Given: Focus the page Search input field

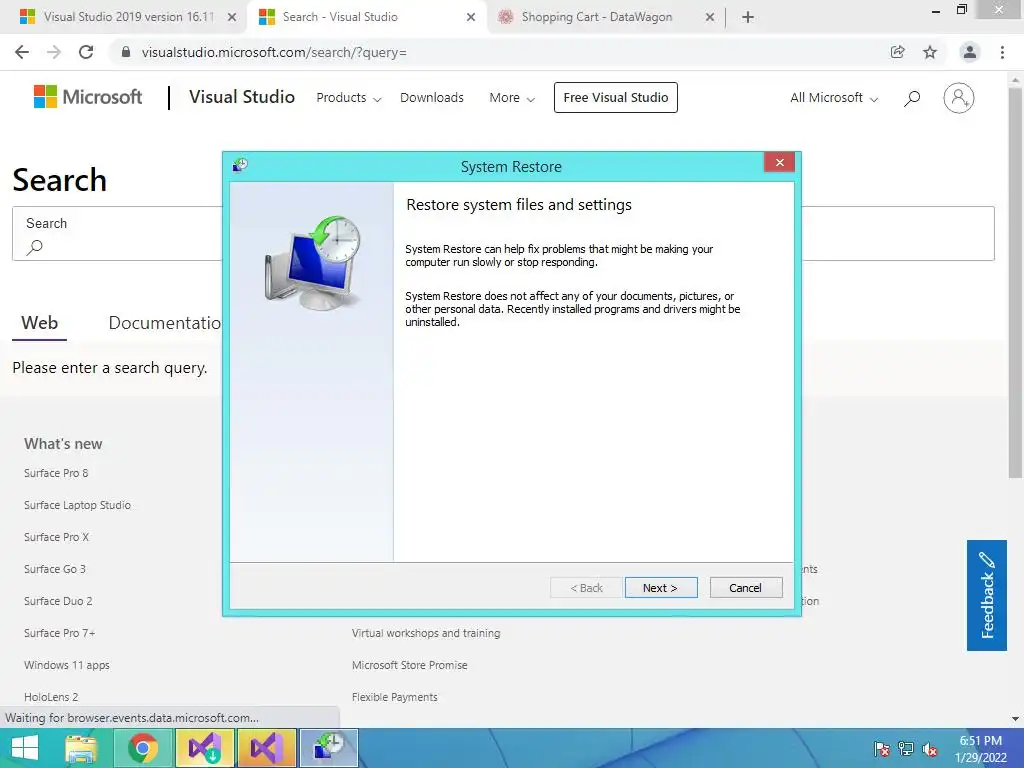Looking at the screenshot, I should point(503,233).
